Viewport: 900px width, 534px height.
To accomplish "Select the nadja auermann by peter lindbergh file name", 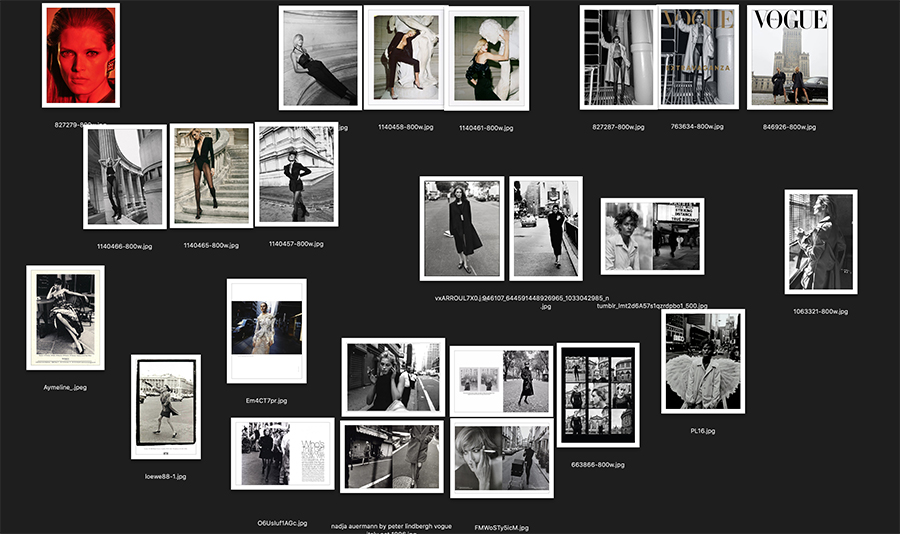I will tap(391, 528).
